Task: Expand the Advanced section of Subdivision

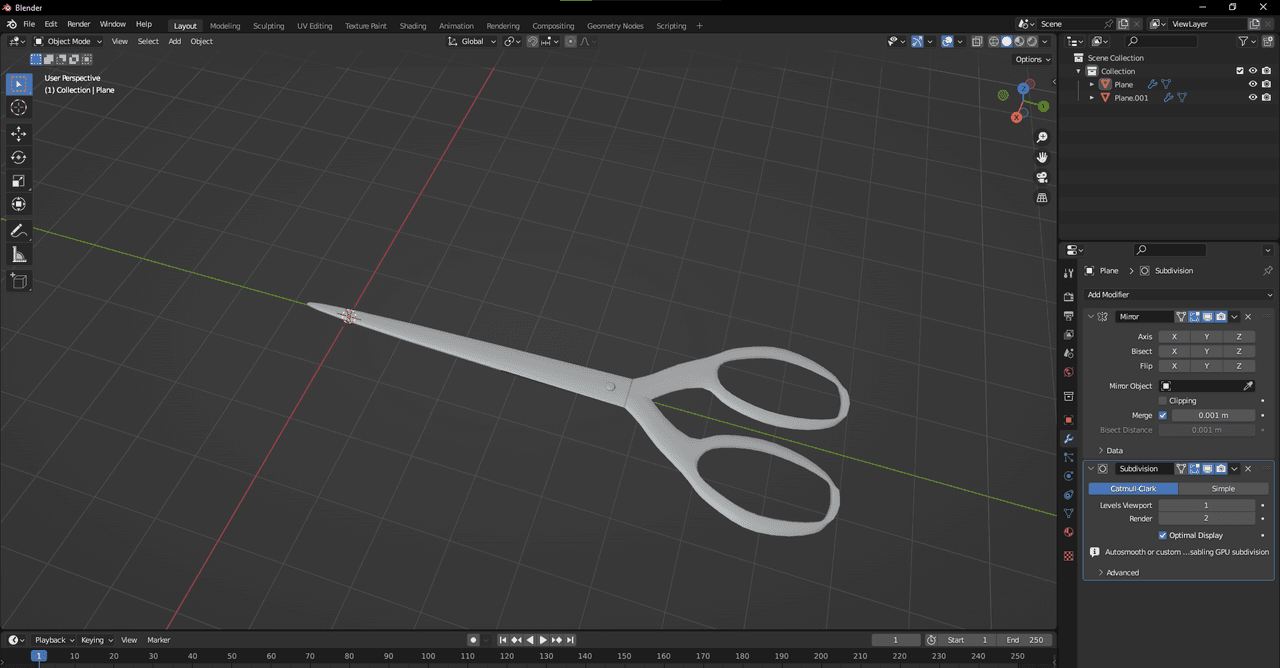Action: click(1122, 573)
